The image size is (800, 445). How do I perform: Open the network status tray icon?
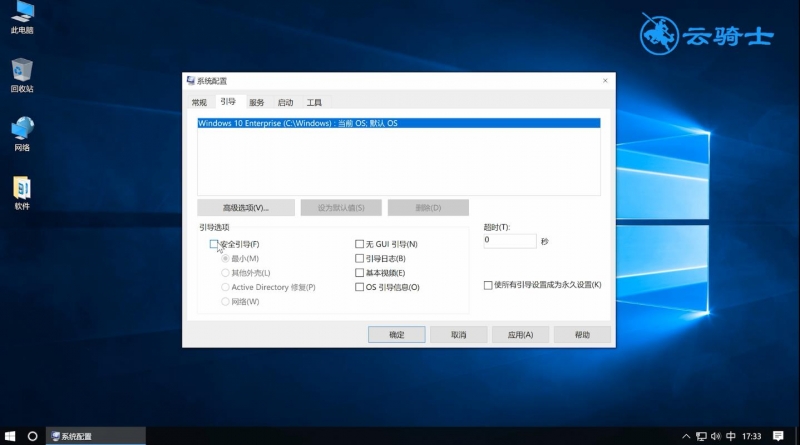click(702, 436)
